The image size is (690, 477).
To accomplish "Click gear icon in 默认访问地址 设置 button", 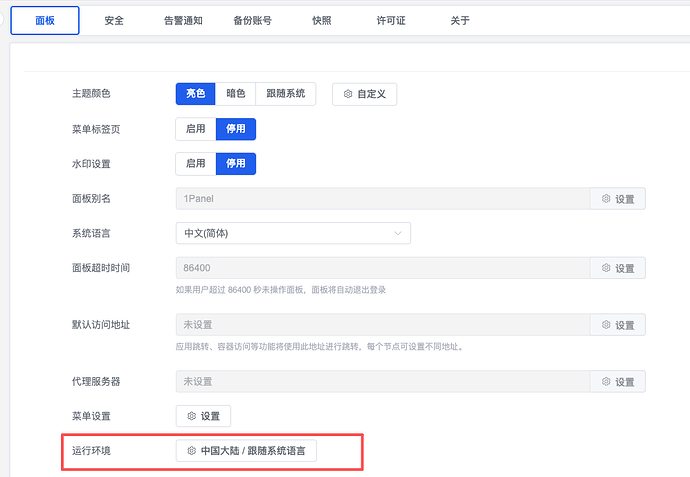I will point(606,325).
